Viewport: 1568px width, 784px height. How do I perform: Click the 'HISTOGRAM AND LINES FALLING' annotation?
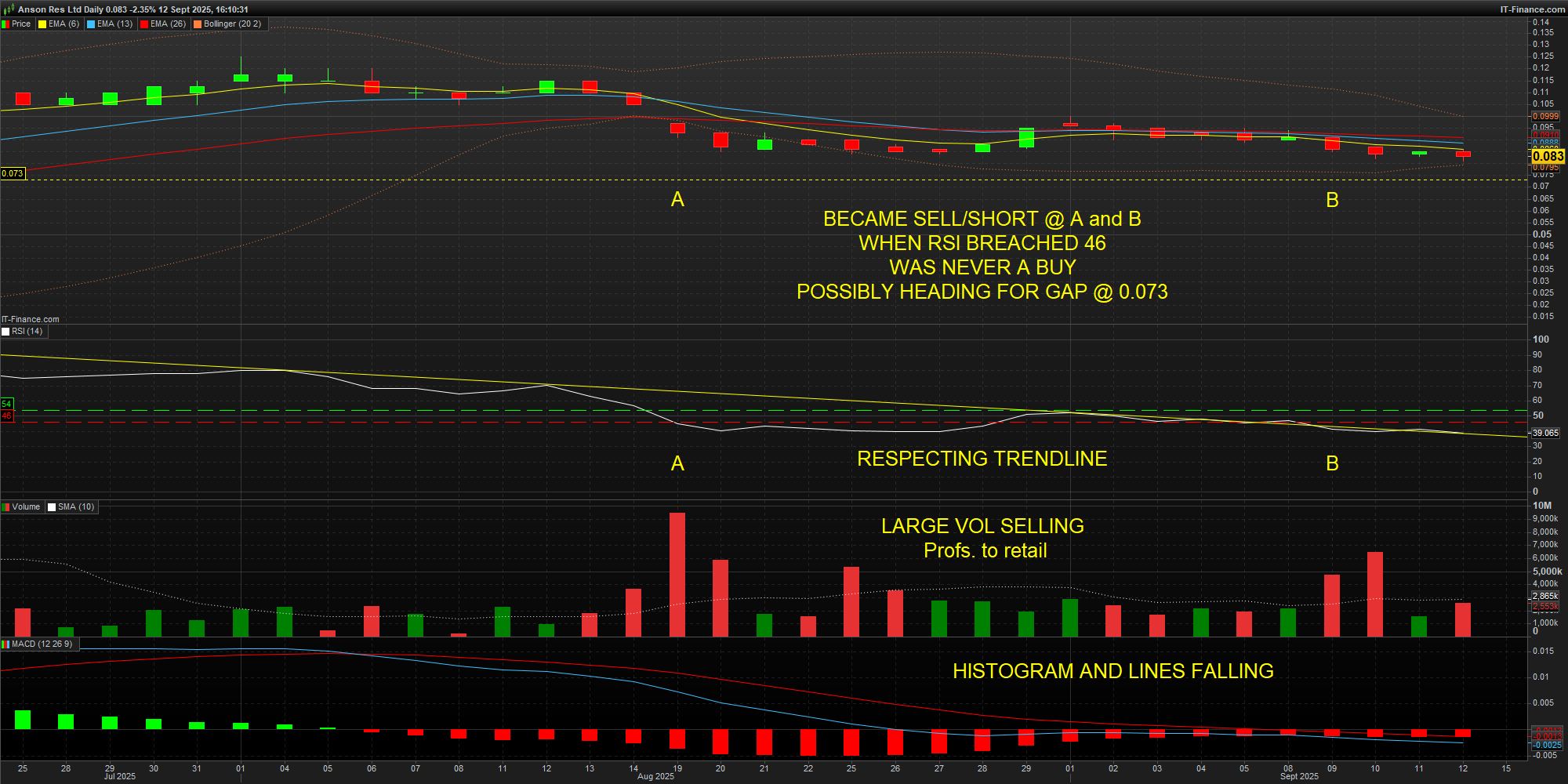tap(1112, 671)
